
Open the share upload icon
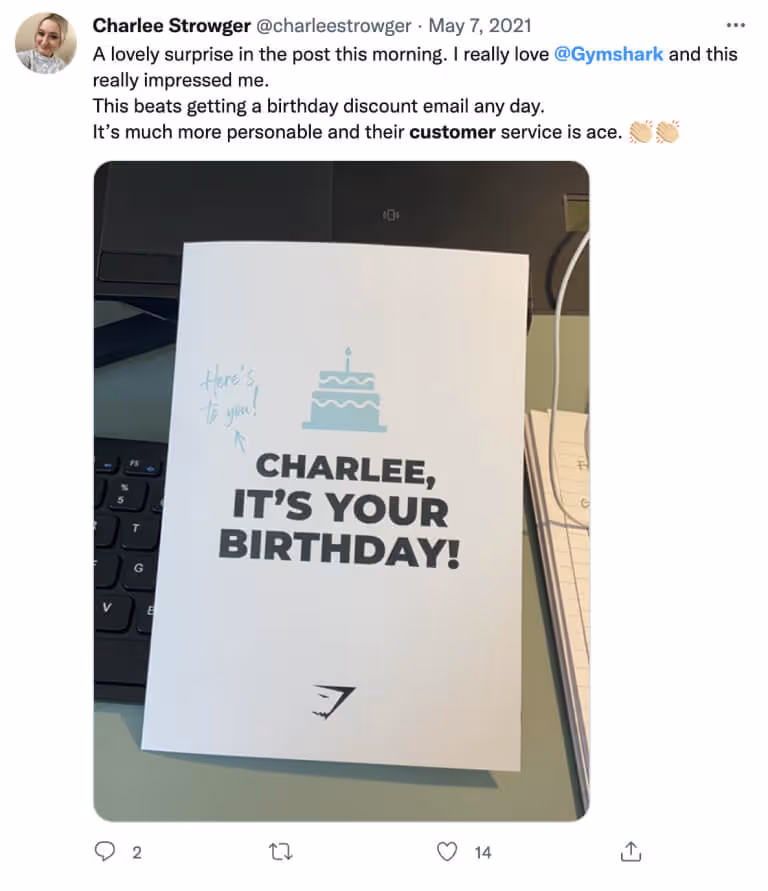pyautogui.click(x=631, y=851)
